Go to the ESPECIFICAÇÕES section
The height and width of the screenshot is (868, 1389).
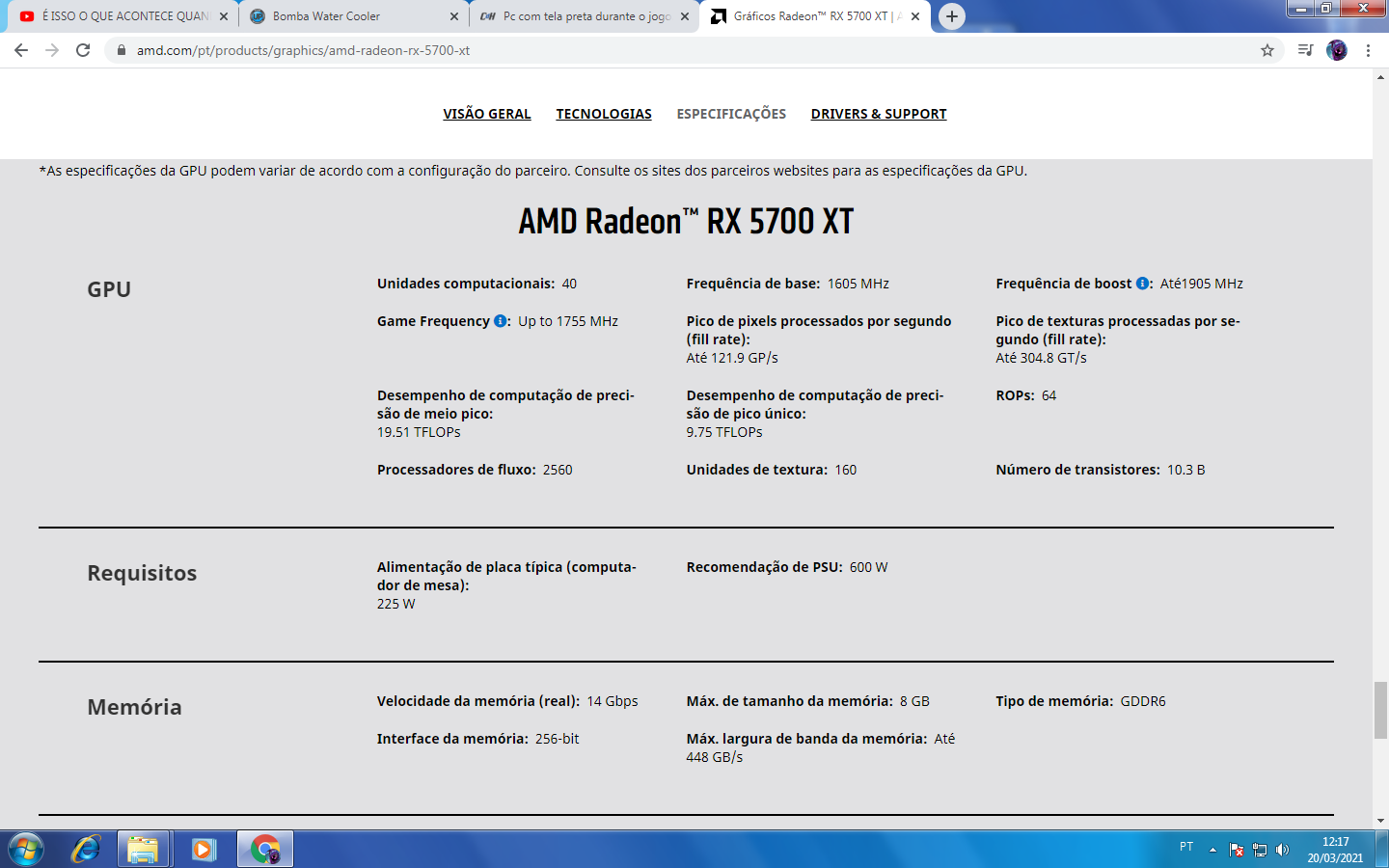click(x=731, y=114)
